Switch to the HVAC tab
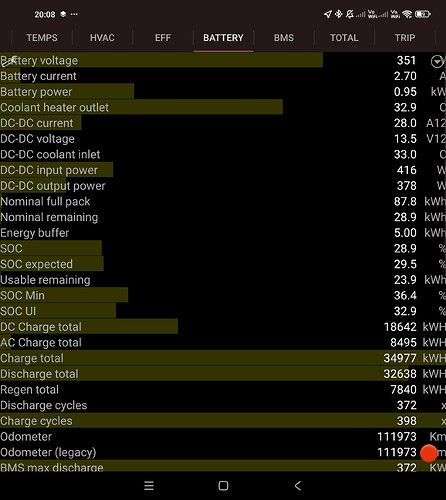The width and height of the screenshot is (446, 500). tap(102, 38)
